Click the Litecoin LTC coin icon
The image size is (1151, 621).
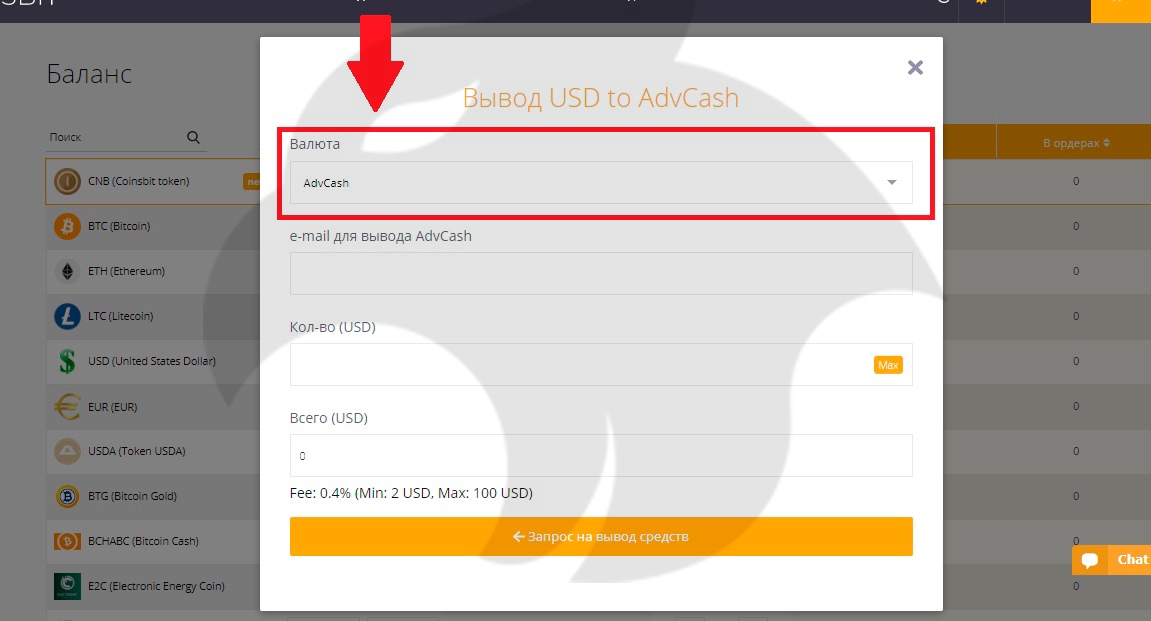tap(67, 317)
